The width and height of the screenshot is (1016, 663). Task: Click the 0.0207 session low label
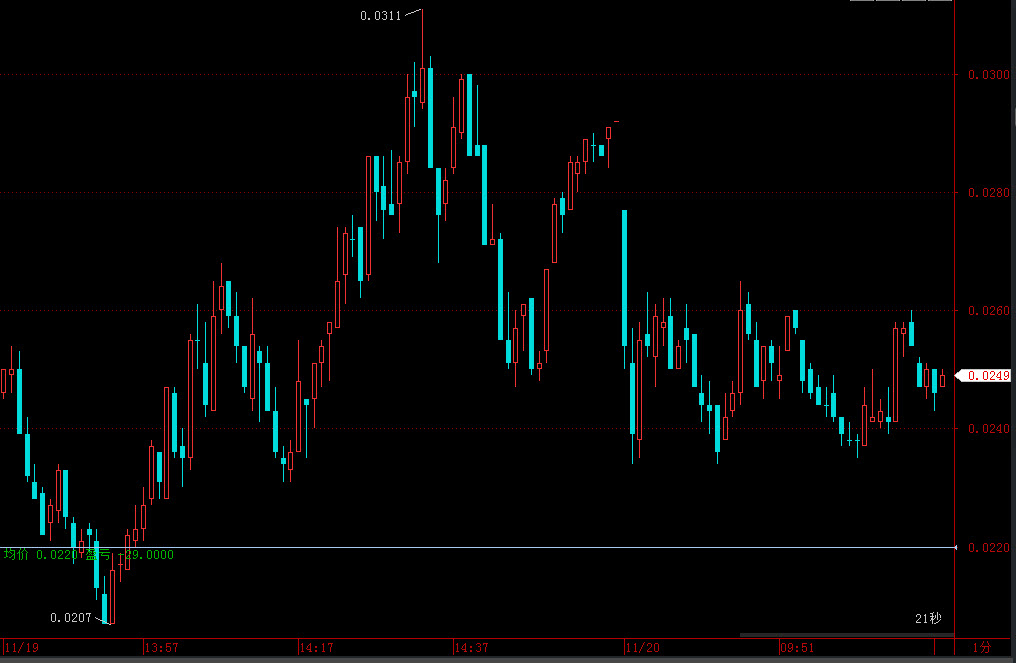click(x=71, y=618)
